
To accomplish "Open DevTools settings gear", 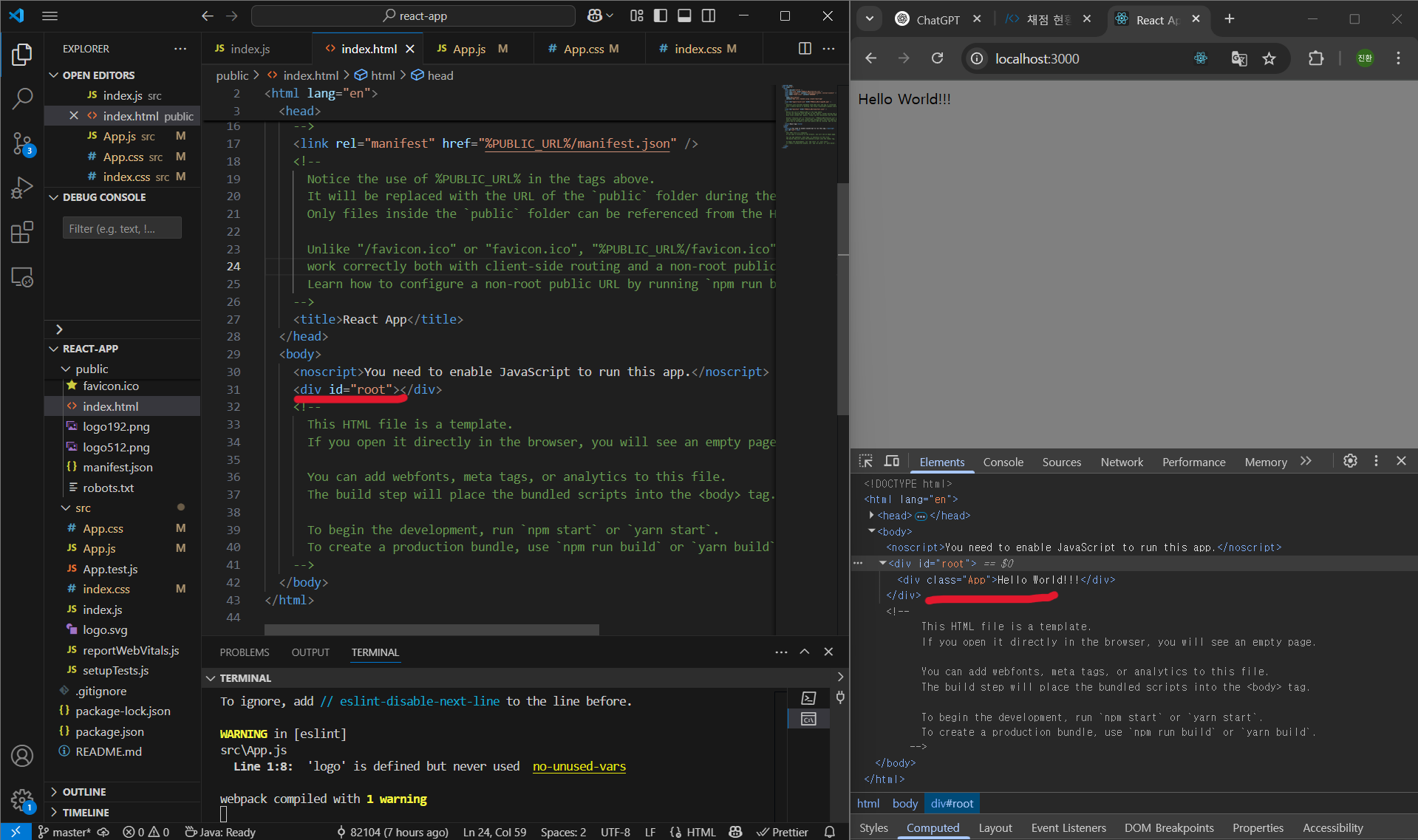I will [1351, 461].
